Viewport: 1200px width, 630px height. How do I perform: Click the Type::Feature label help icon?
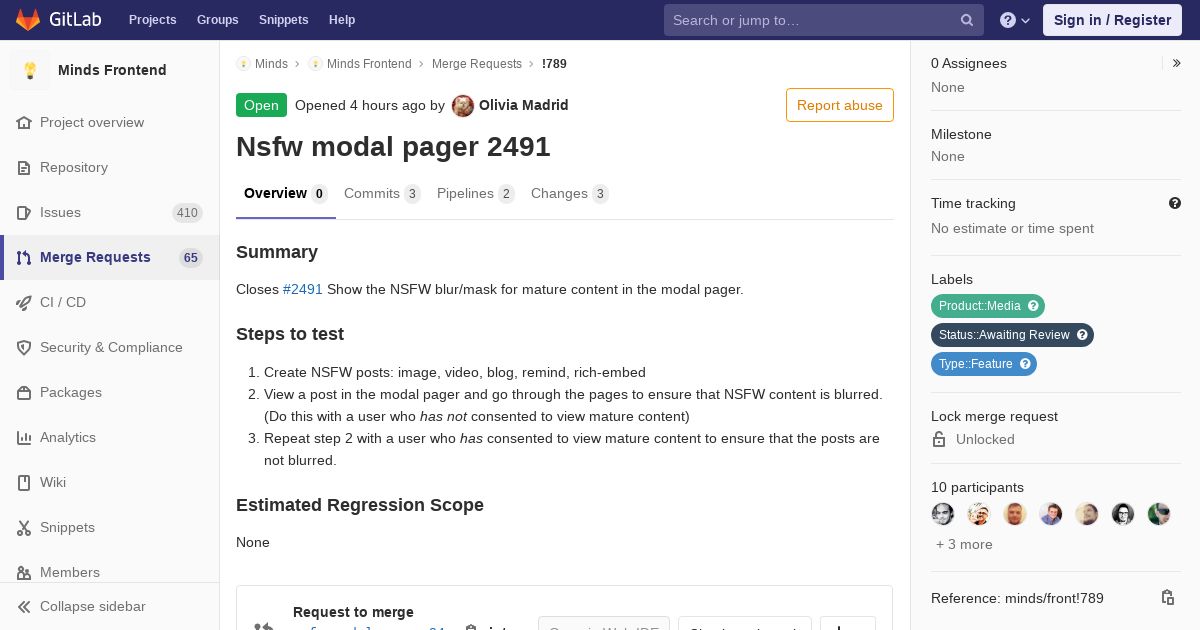tap(1025, 364)
